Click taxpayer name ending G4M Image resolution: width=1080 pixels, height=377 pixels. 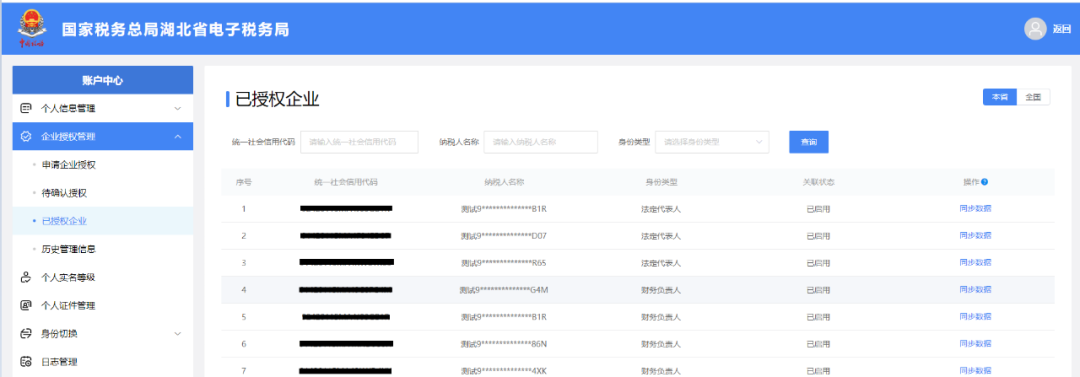pyautogui.click(x=503, y=289)
